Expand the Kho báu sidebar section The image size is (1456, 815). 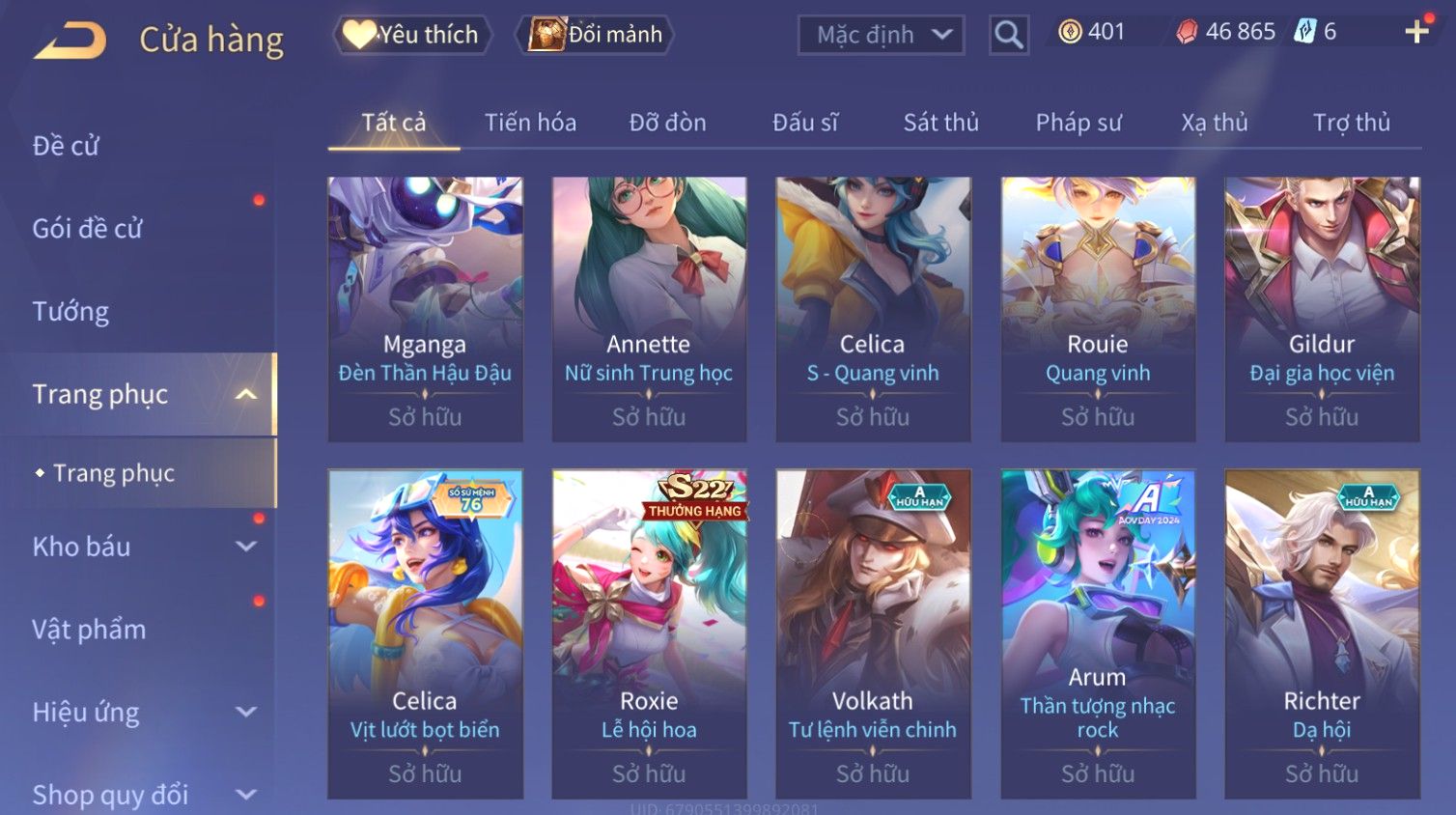[x=246, y=547]
